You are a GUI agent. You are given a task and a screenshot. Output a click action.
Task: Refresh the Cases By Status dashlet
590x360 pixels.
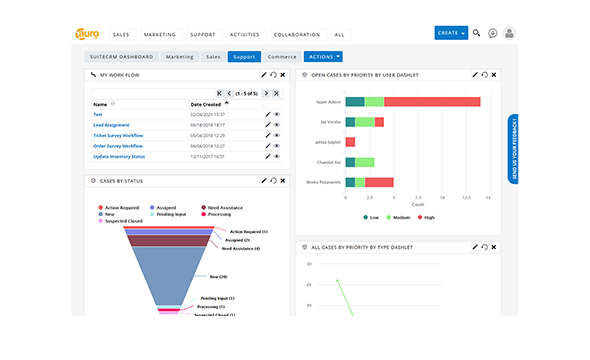click(274, 181)
